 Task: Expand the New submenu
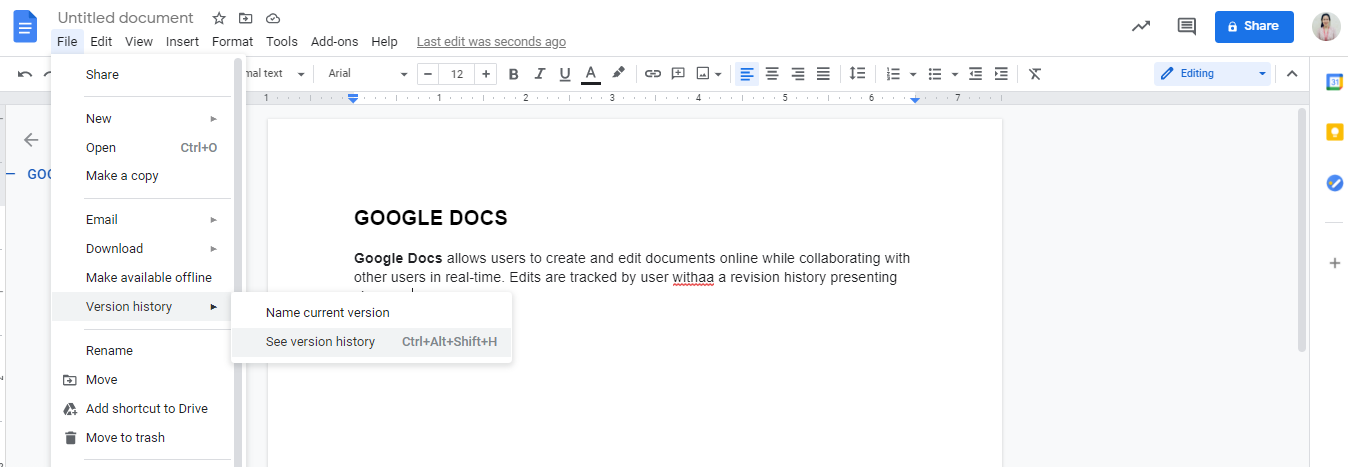tap(142, 118)
